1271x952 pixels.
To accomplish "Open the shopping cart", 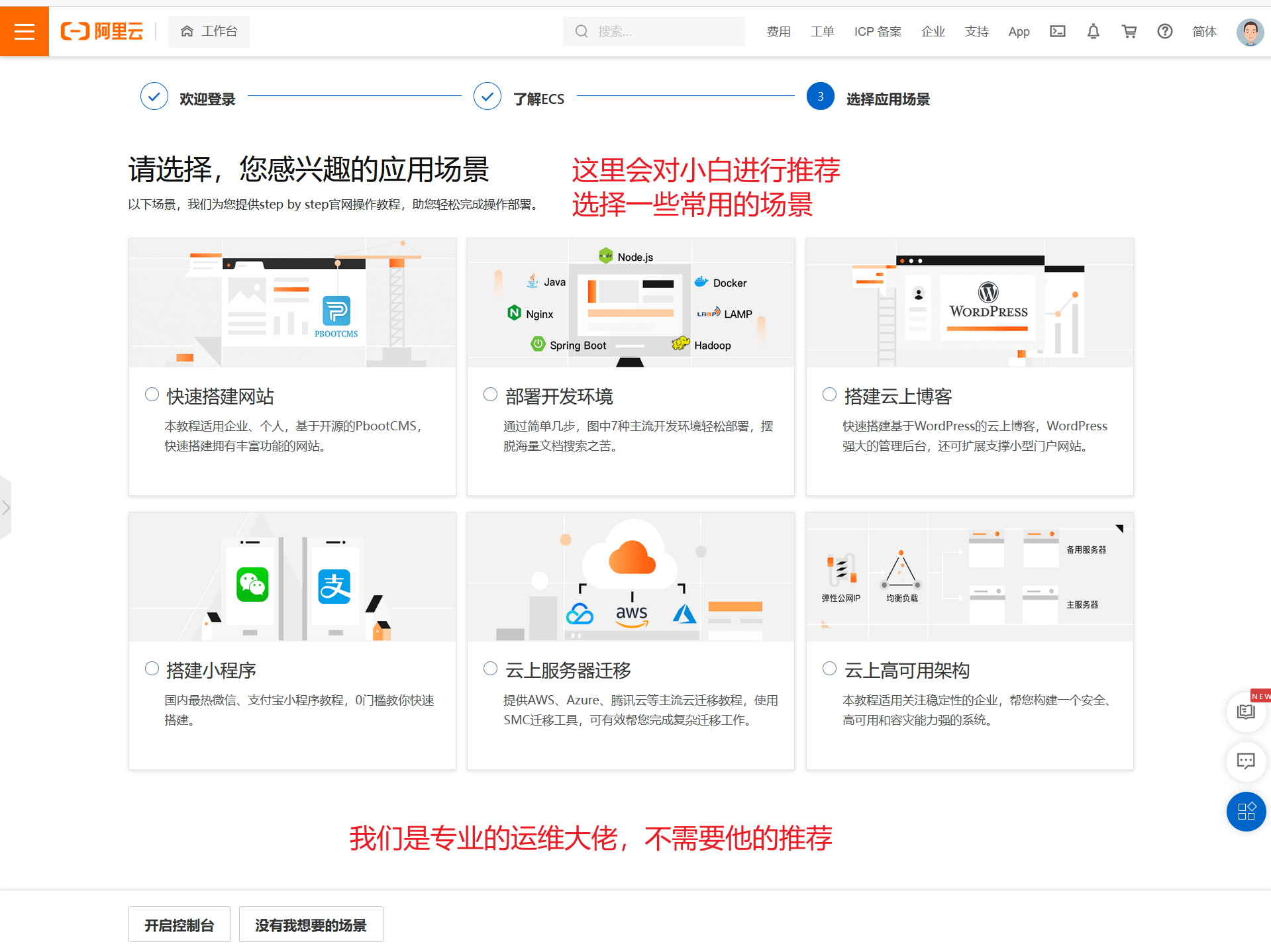I will pyautogui.click(x=1129, y=31).
